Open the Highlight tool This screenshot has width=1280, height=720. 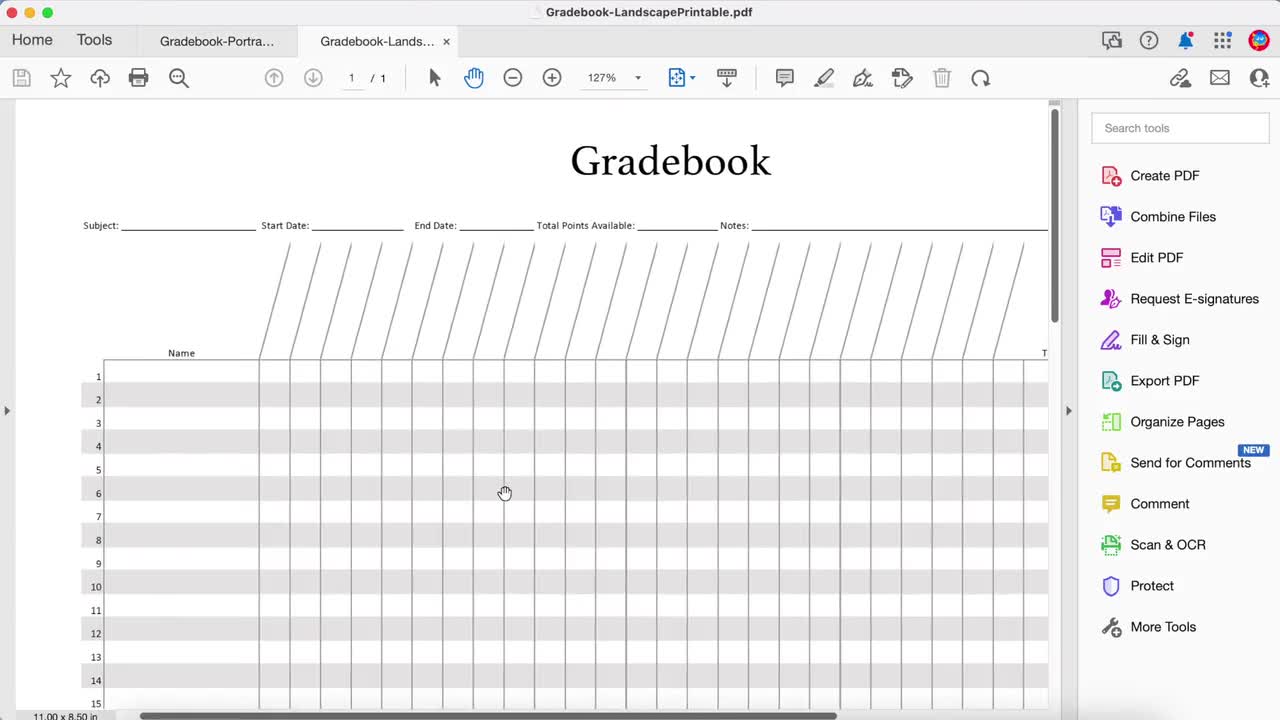coord(824,77)
